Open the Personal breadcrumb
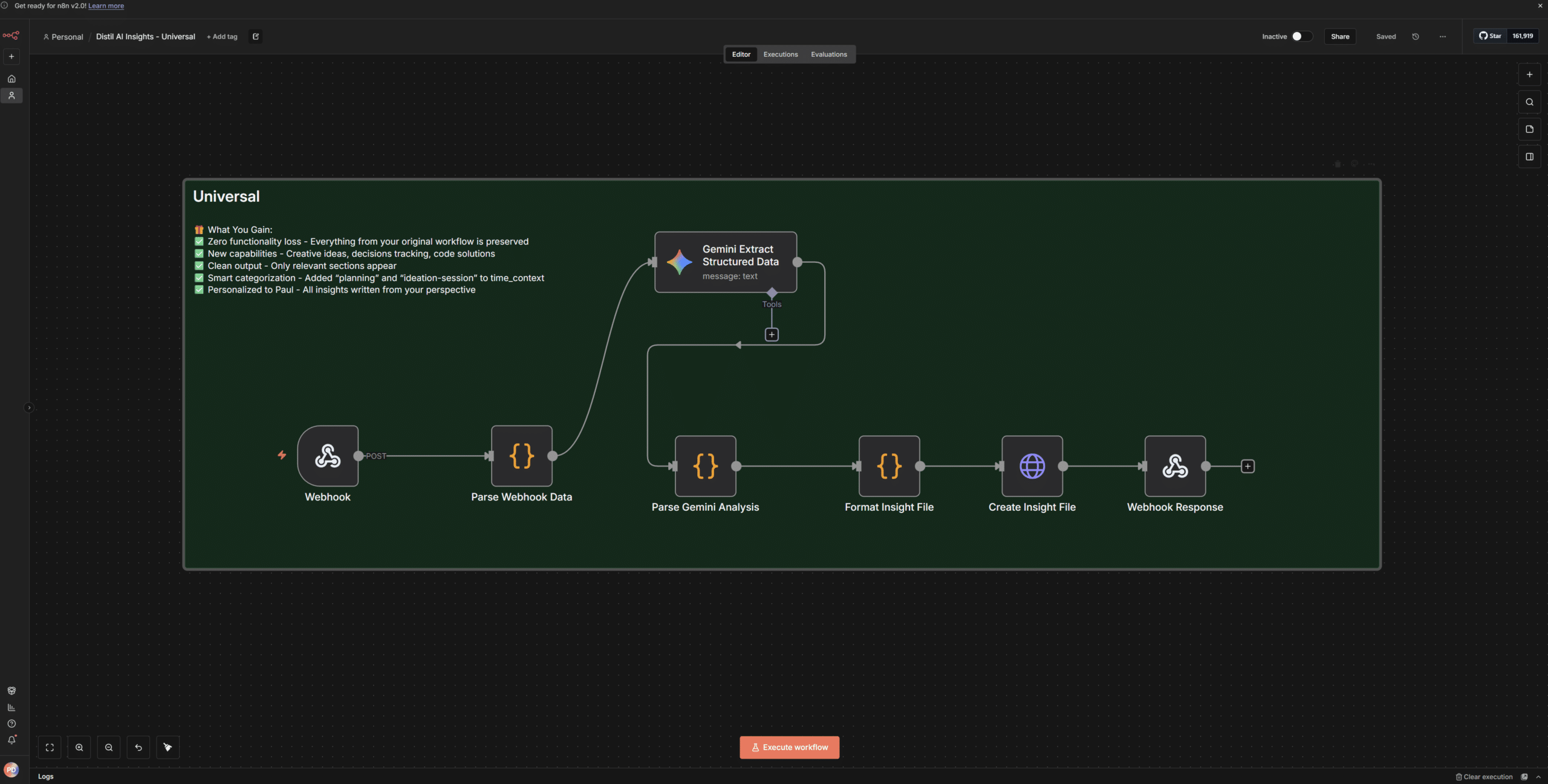The image size is (1548, 784). tap(63, 37)
